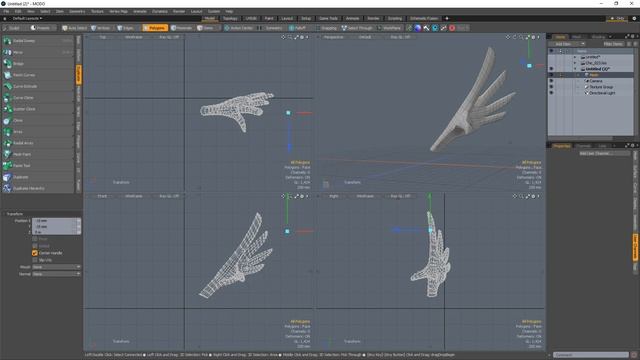Open the Geometry menu
The image size is (640, 360).
77,11
